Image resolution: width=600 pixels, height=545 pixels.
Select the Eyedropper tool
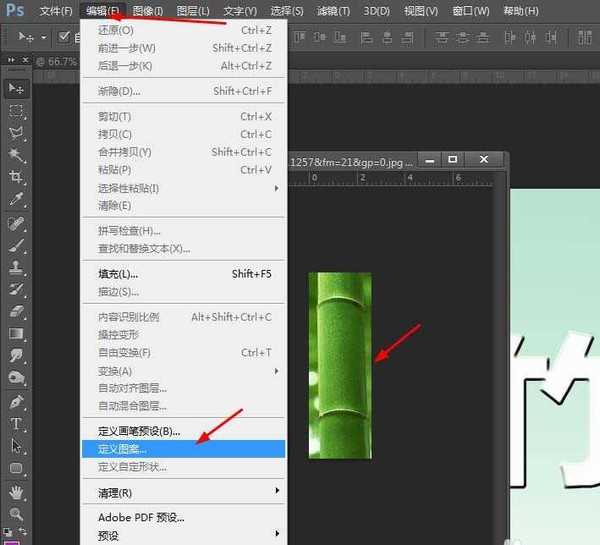(17, 200)
